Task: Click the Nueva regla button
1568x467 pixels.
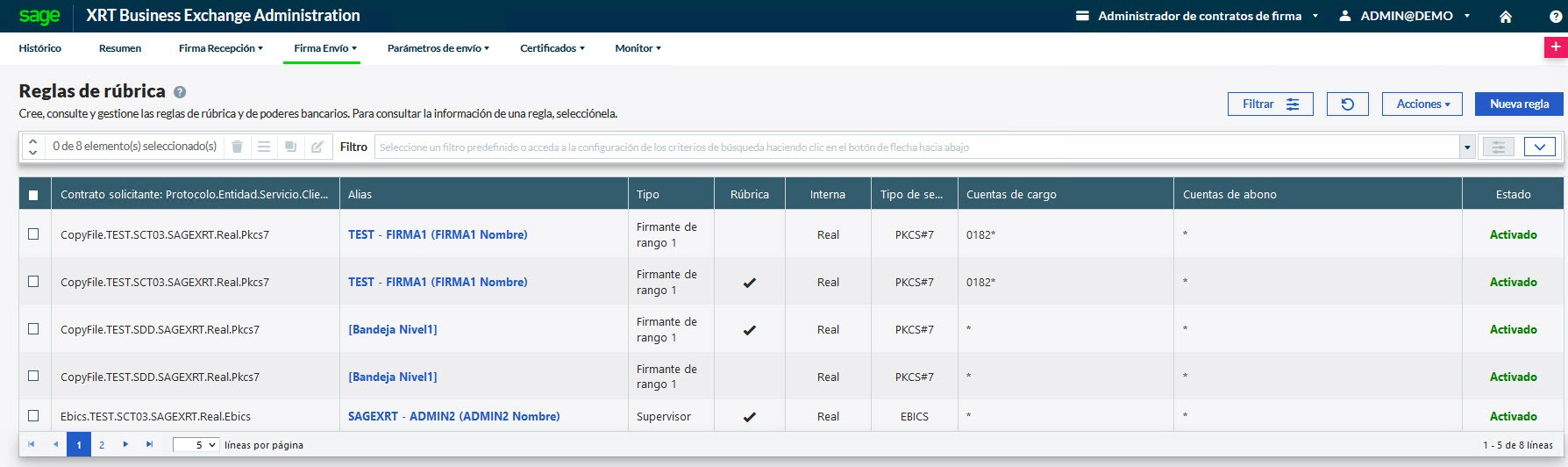Action: [1518, 104]
